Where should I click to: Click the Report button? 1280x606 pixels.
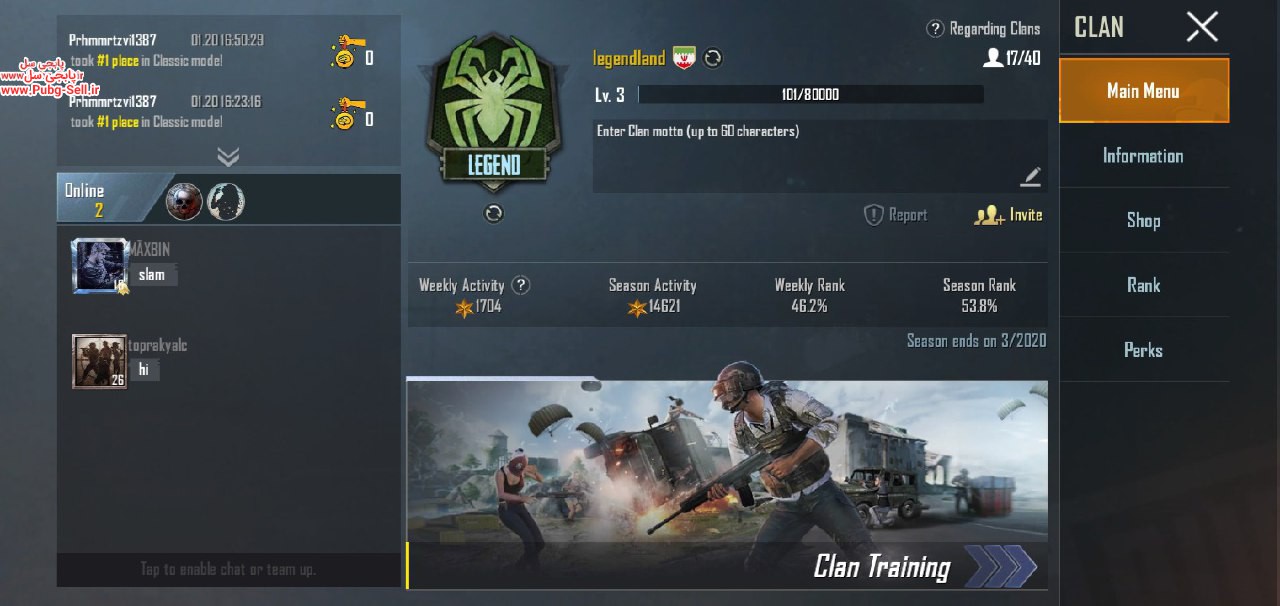coord(895,215)
